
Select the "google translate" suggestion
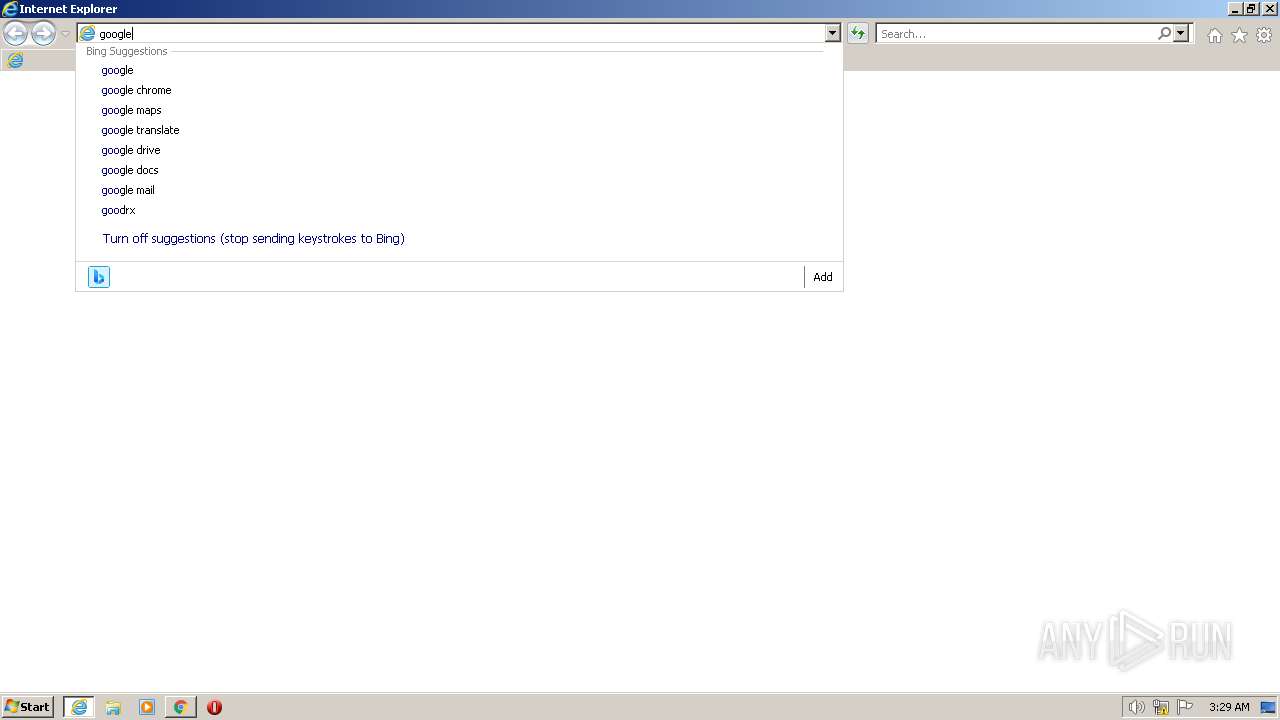[459, 130]
